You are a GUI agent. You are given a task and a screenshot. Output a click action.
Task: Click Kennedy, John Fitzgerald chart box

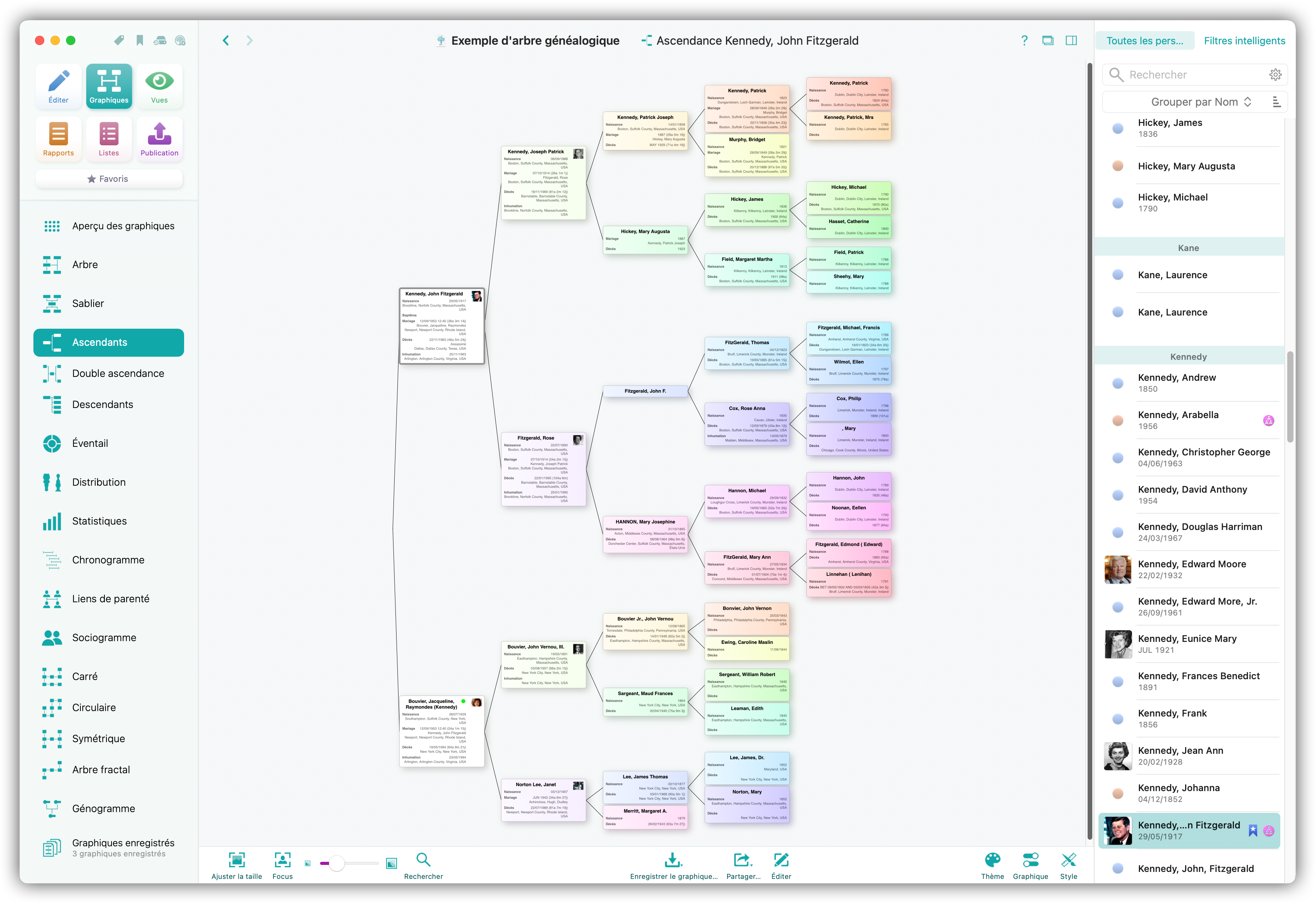442,326
